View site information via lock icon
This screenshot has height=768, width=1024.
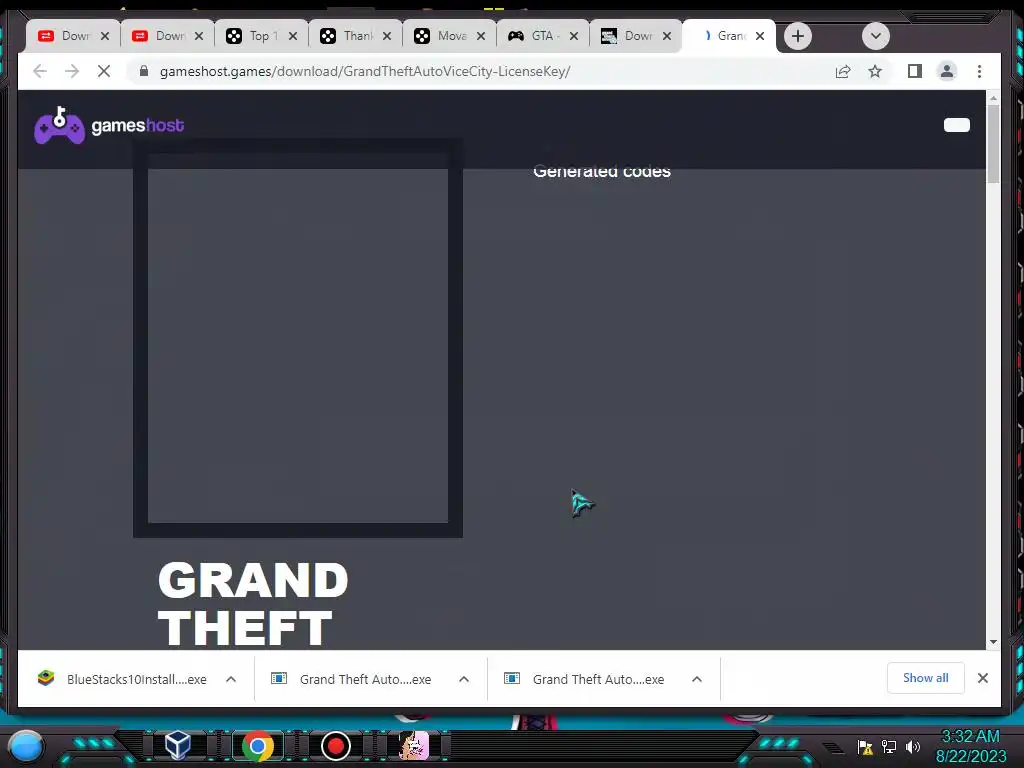tap(144, 71)
